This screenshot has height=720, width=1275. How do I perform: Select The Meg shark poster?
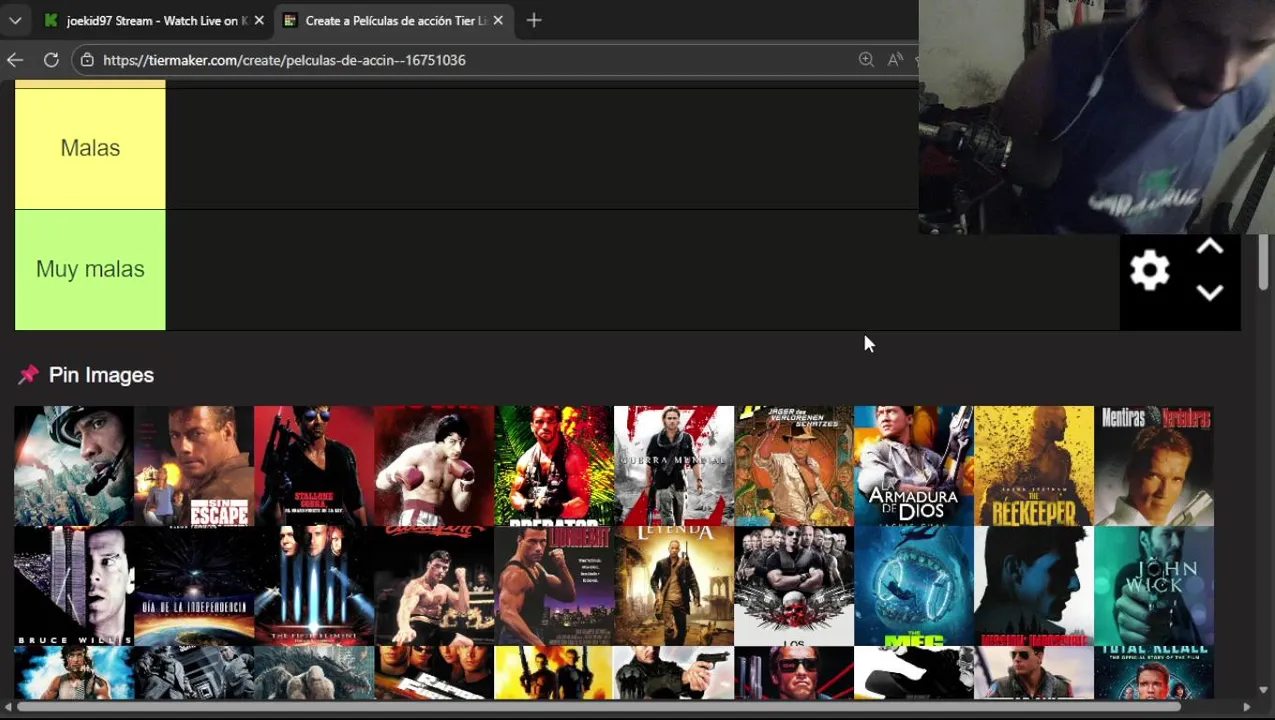tap(914, 586)
